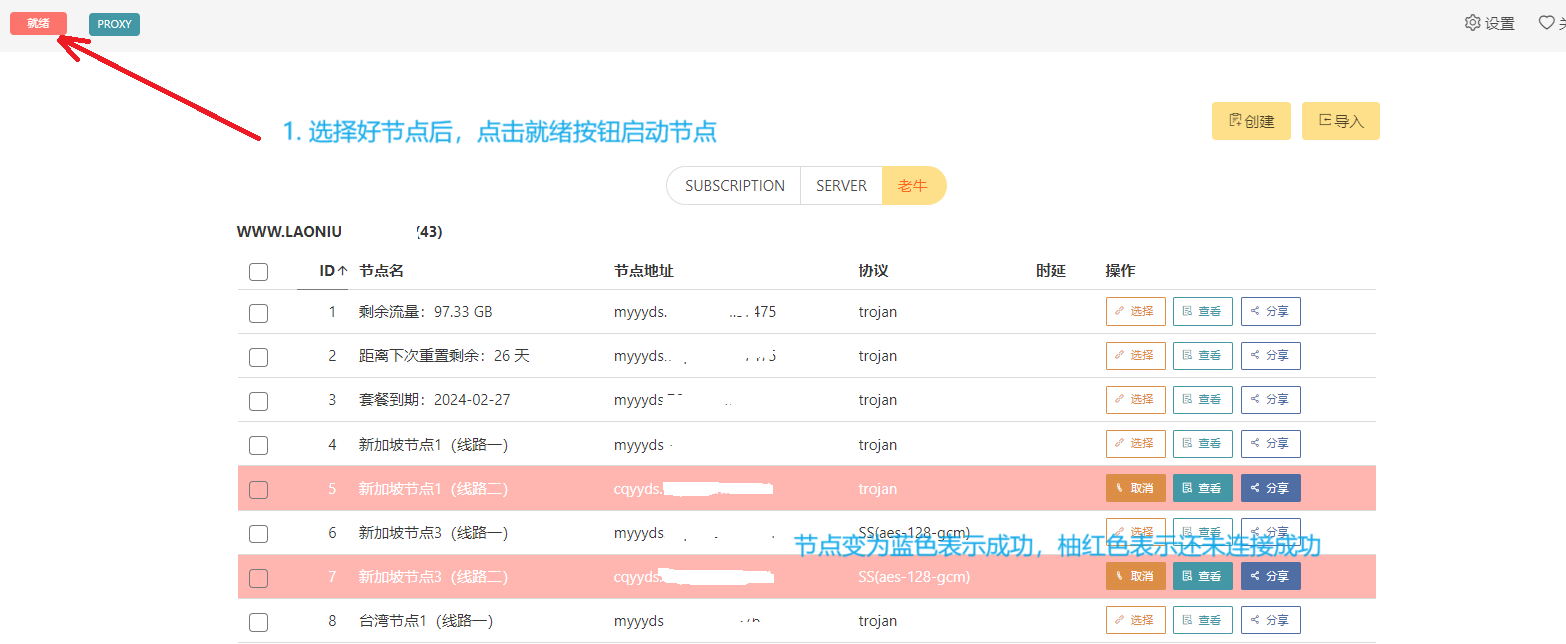Click 查看 for node ID 1
The height and width of the screenshot is (644, 1566).
pyautogui.click(x=1202, y=311)
